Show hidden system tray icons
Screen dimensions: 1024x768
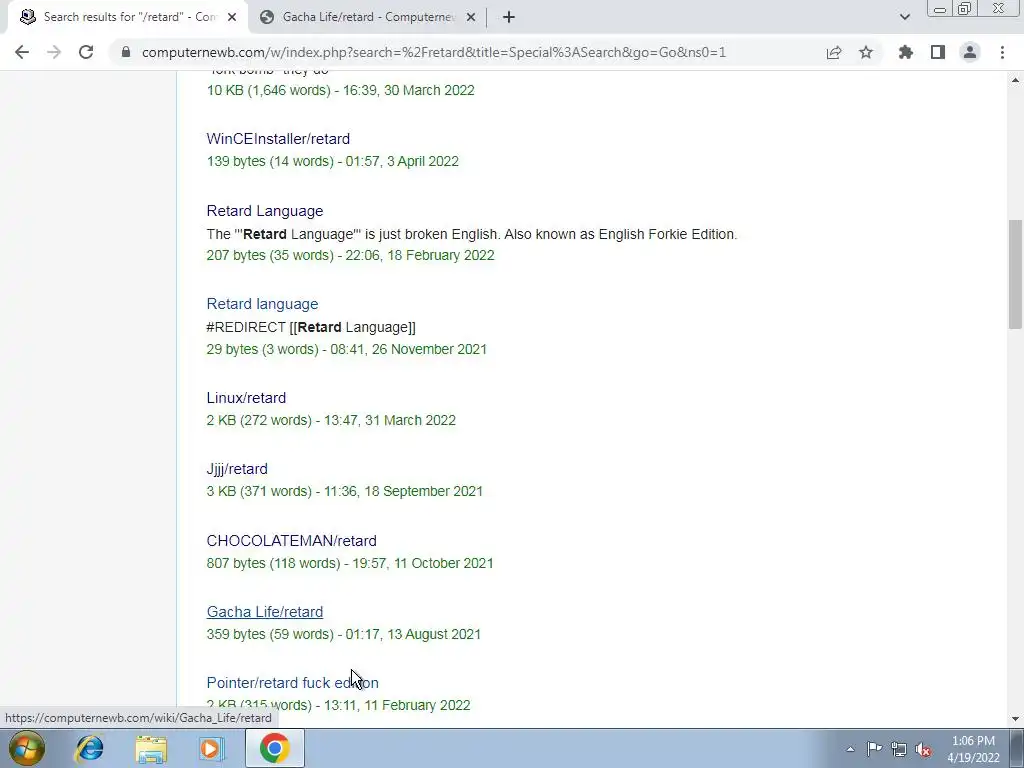pos(850,749)
